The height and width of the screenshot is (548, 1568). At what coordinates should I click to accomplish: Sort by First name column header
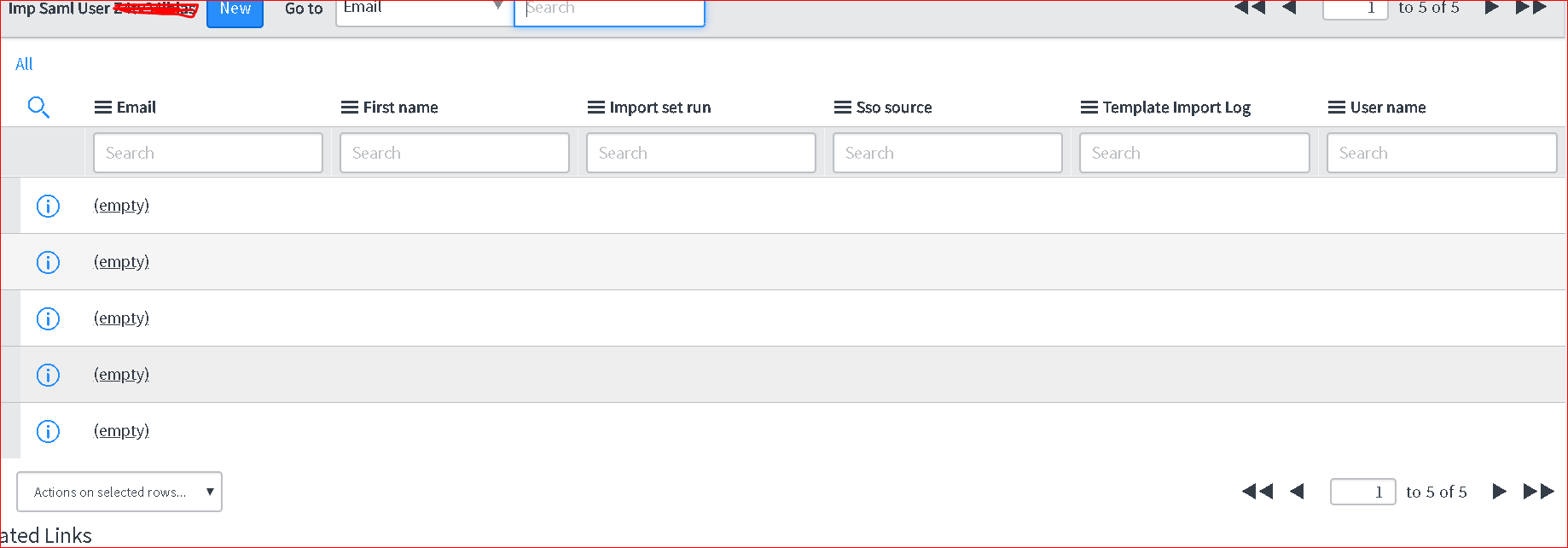(401, 108)
